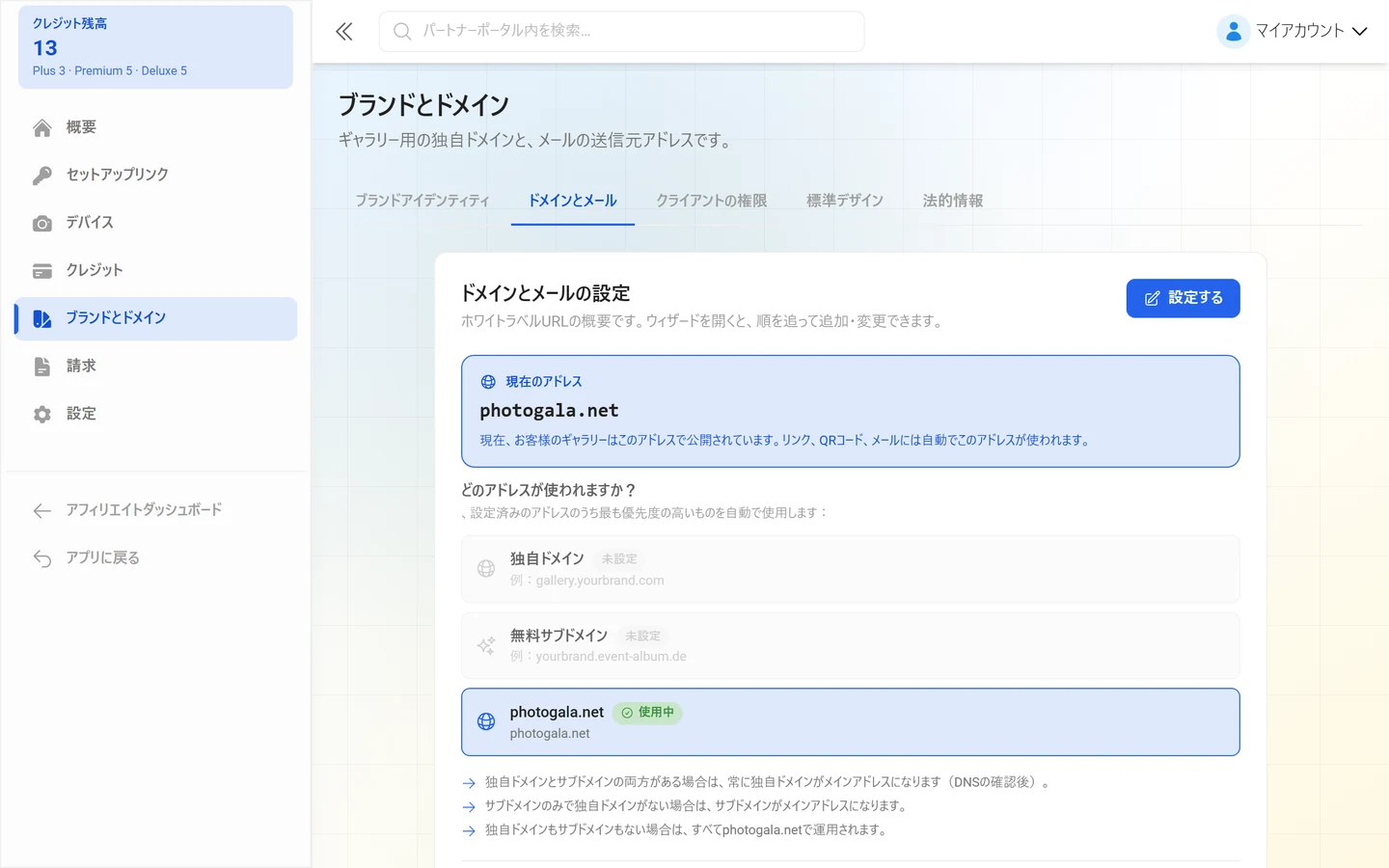Collapse sidebar with double-chevron icon

(344, 32)
